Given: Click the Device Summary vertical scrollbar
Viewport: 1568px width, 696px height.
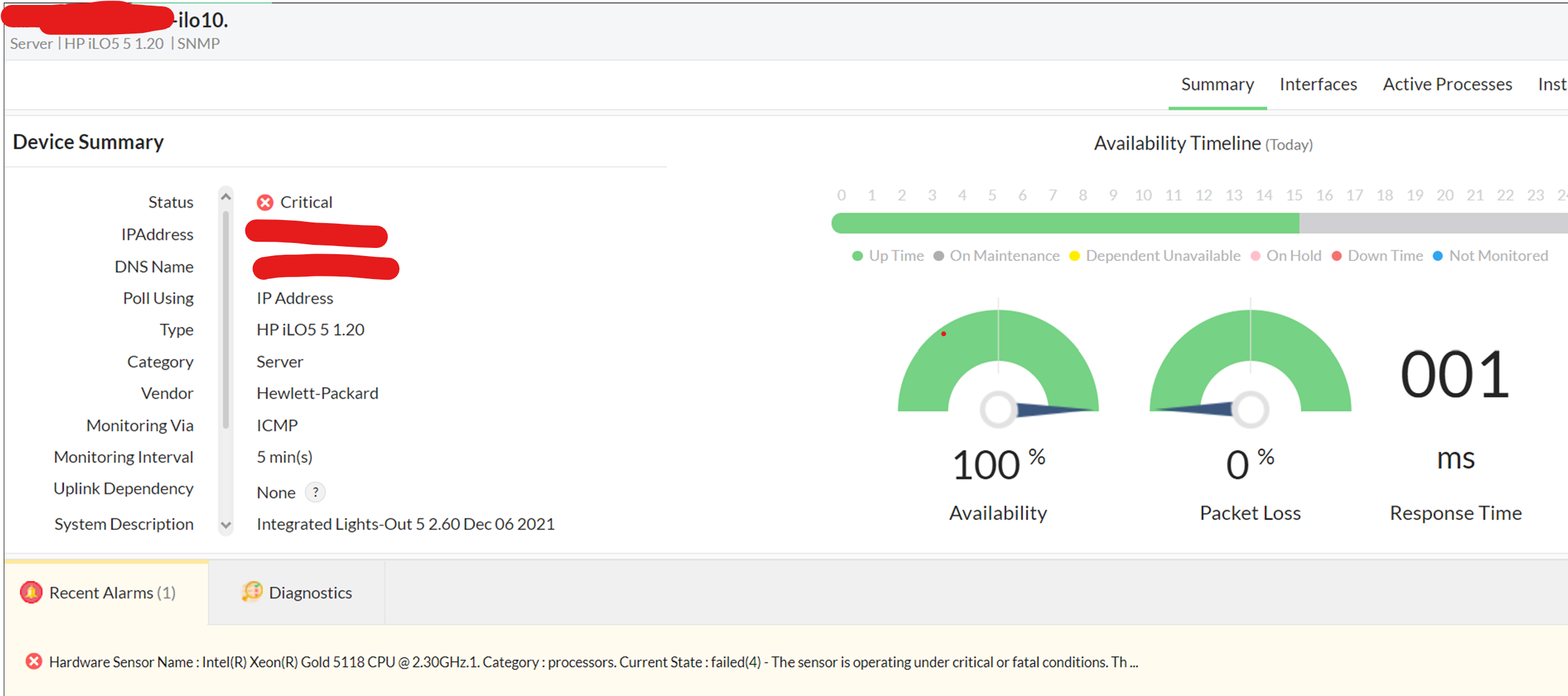Looking at the screenshot, I should coord(226,320).
